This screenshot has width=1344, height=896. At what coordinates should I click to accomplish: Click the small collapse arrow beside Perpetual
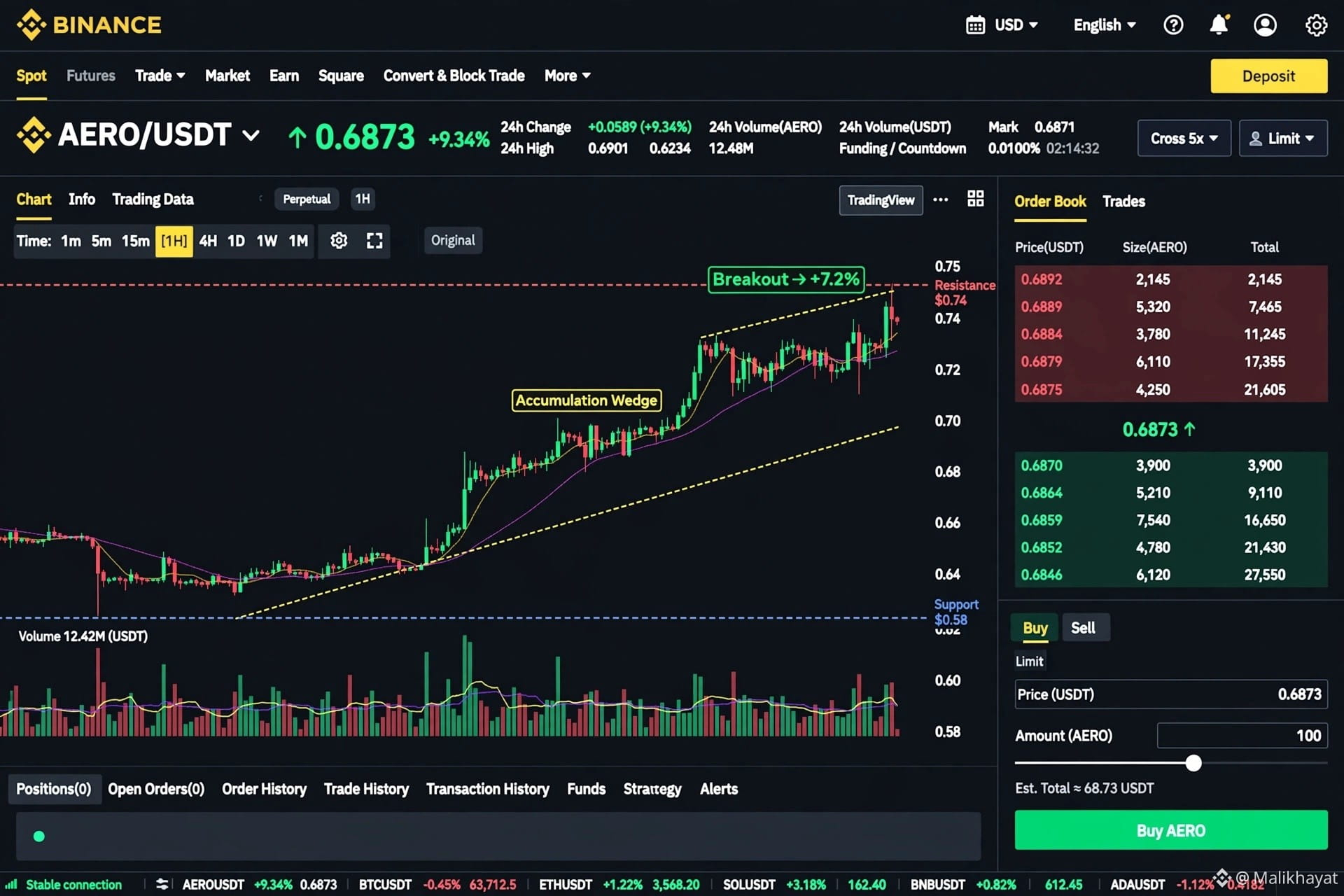click(x=260, y=199)
